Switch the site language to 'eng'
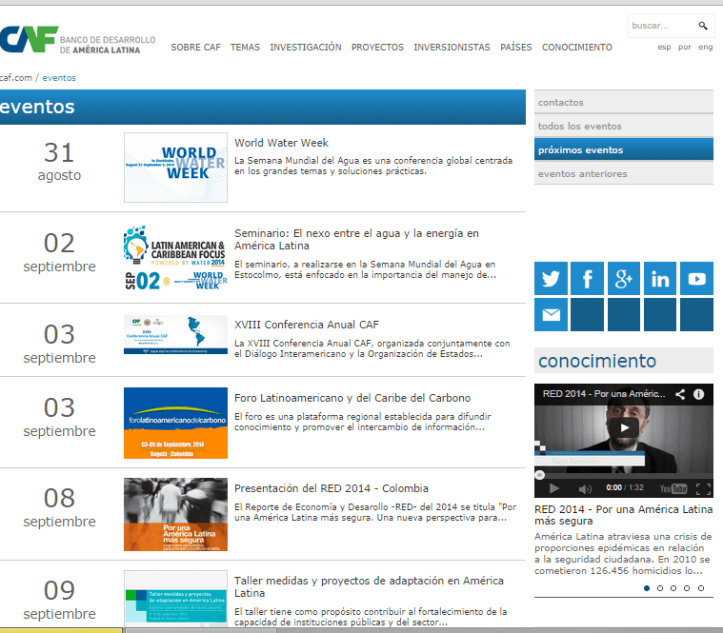 click(x=705, y=47)
